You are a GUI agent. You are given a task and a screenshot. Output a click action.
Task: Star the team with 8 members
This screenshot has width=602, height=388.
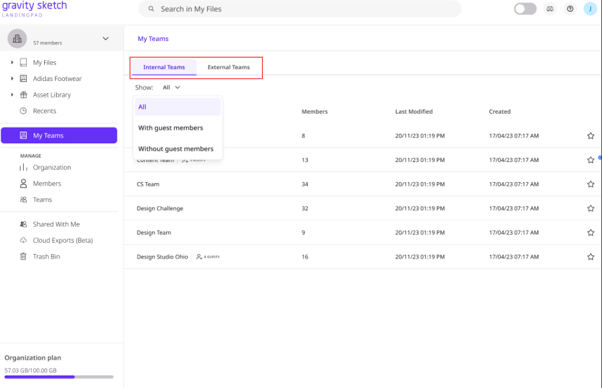pyautogui.click(x=590, y=135)
